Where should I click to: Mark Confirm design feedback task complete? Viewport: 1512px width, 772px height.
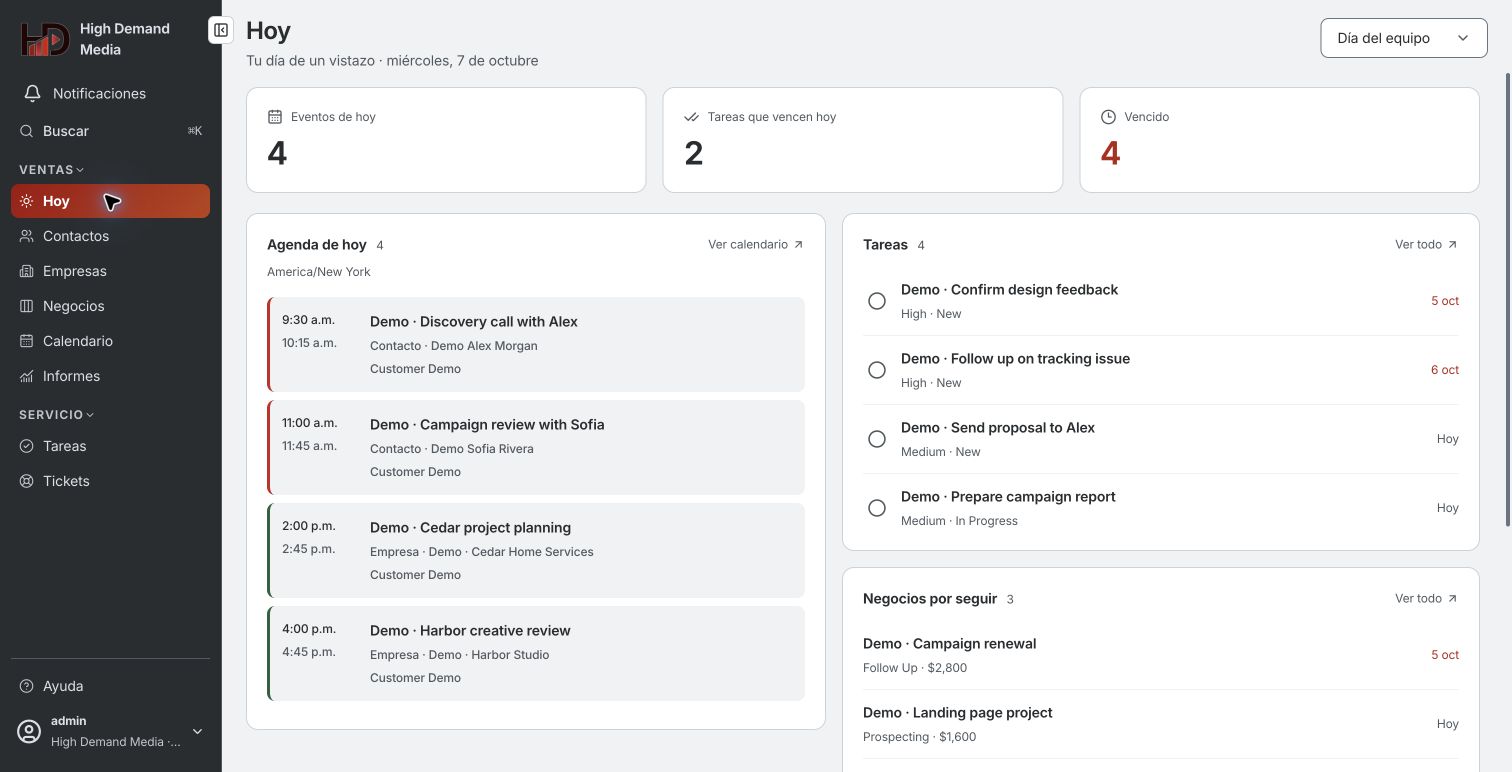pos(877,301)
